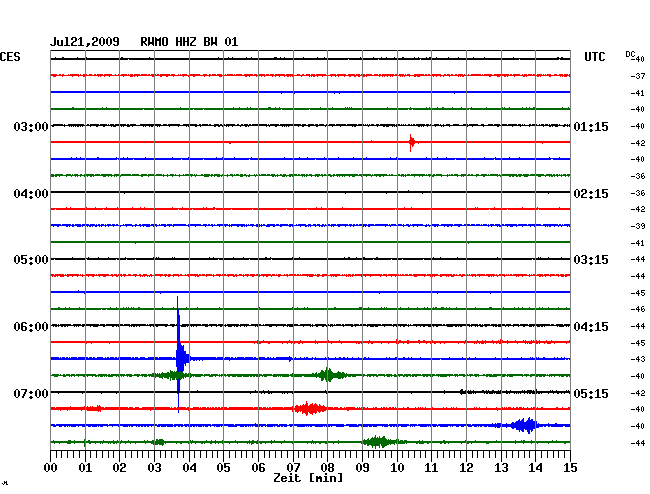Click the 05:15 UTC time label
The width and height of the screenshot is (650, 494).
591,393
